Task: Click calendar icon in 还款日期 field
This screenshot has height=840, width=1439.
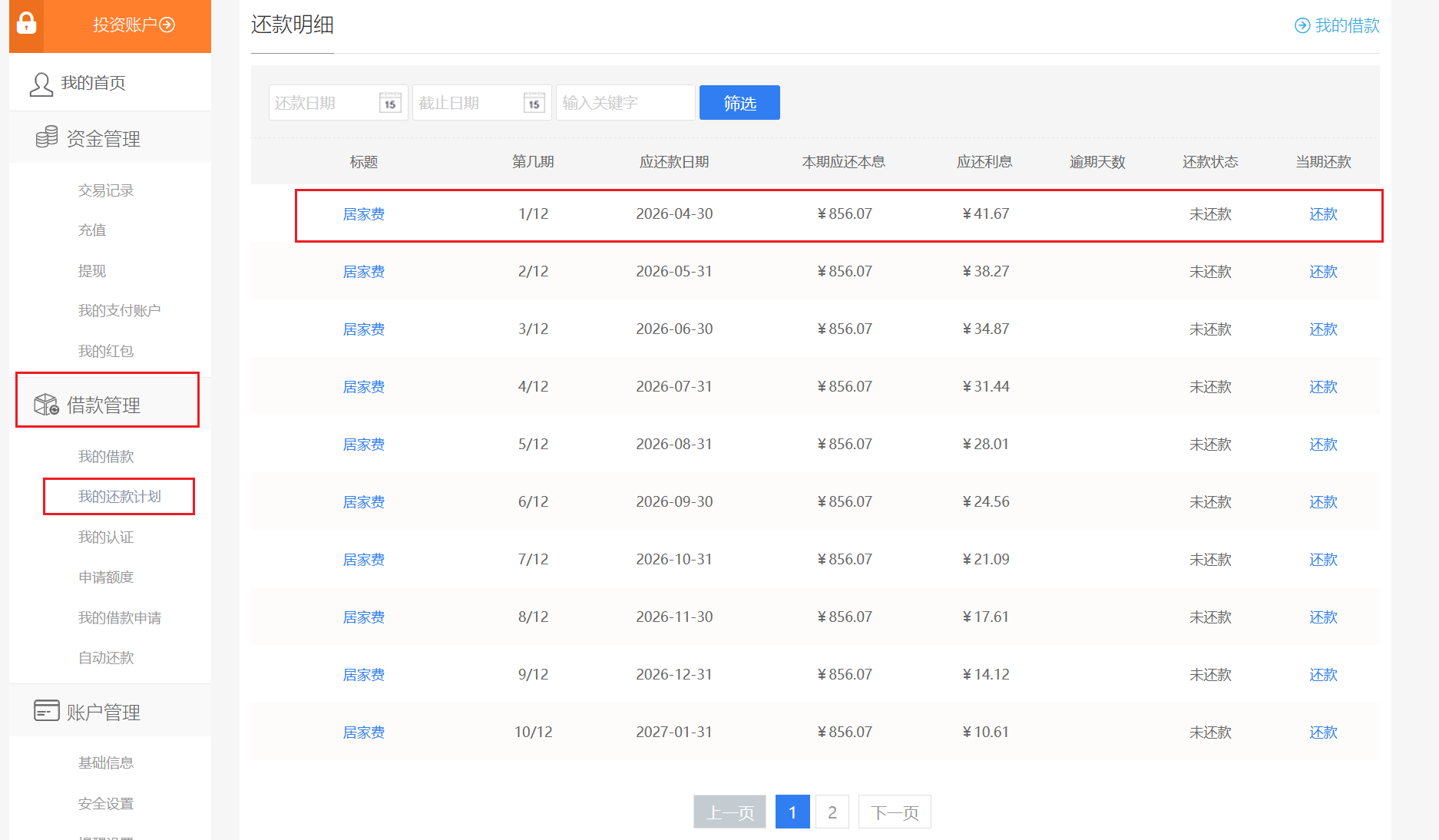Action: [390, 103]
